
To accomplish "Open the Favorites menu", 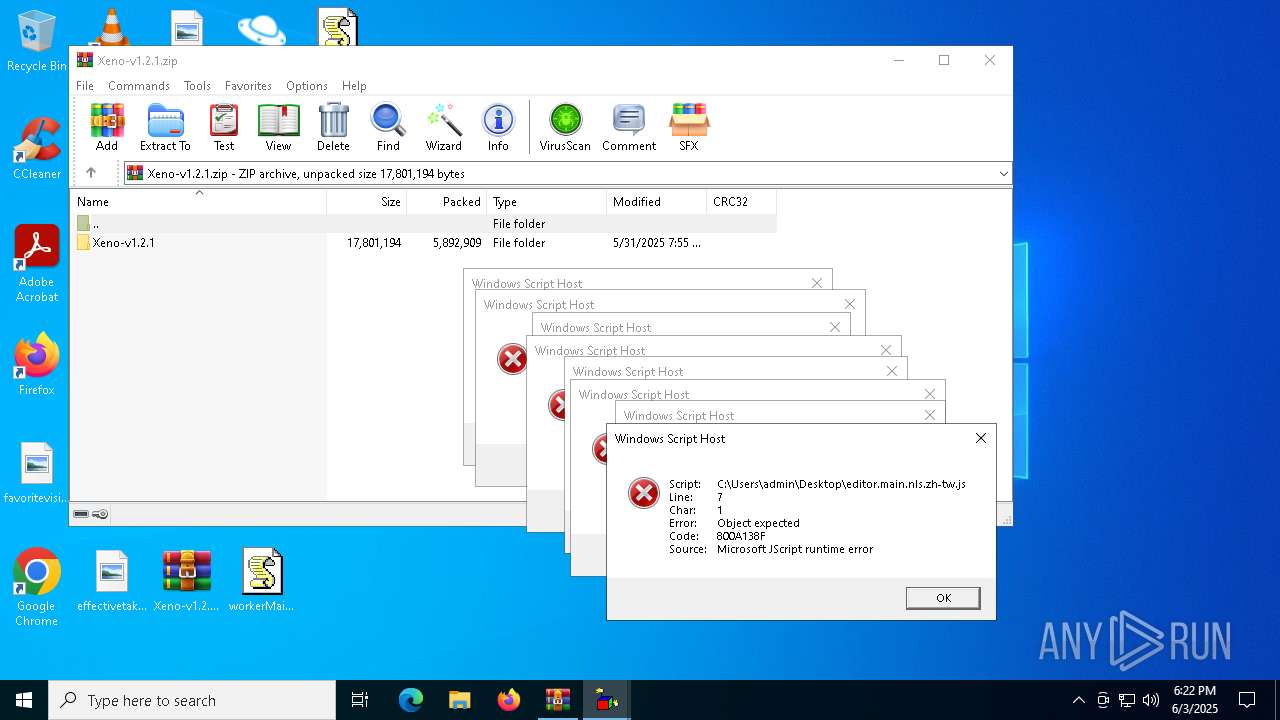I will (x=248, y=86).
